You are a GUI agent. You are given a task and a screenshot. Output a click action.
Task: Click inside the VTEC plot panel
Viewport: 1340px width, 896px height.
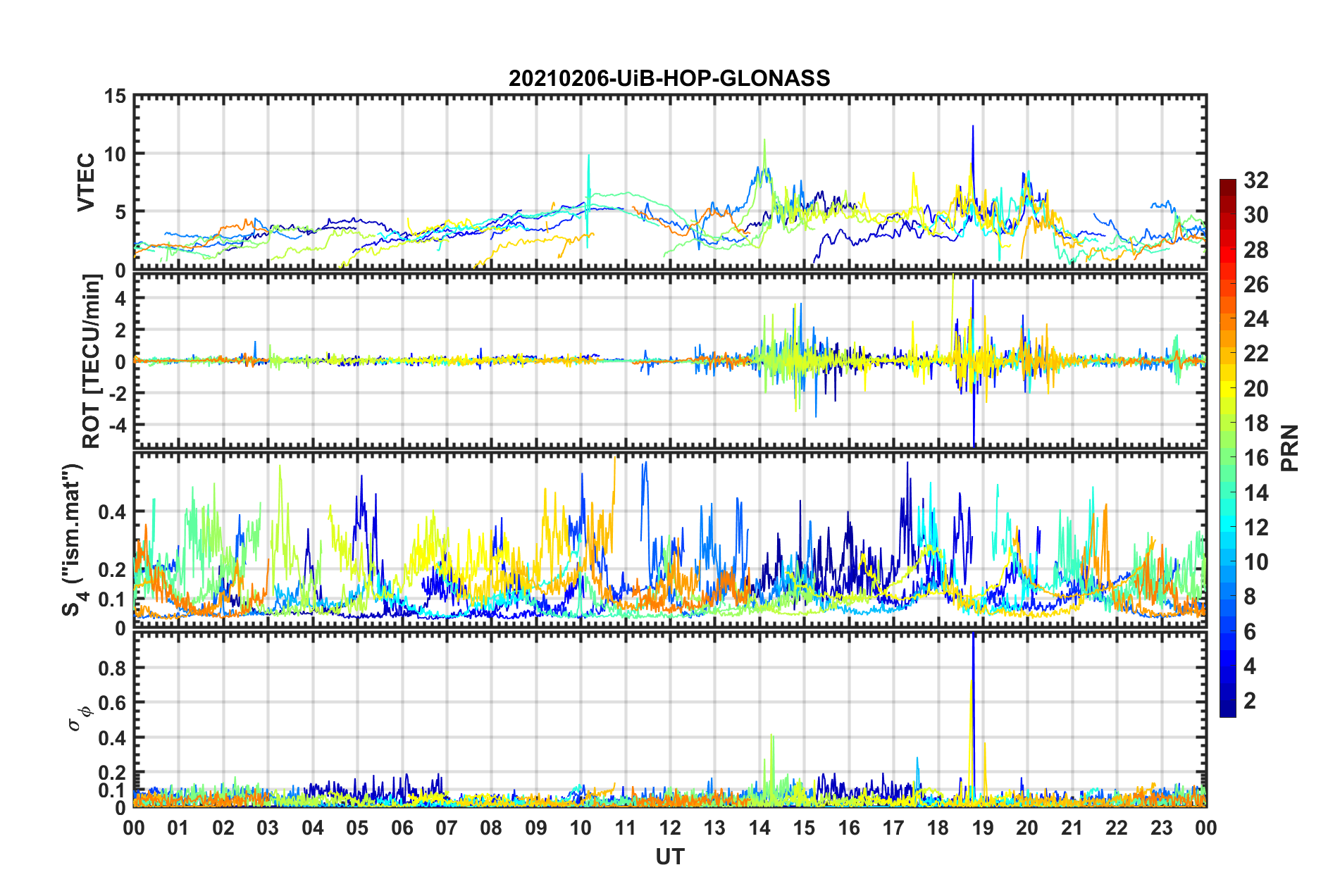coord(670,182)
